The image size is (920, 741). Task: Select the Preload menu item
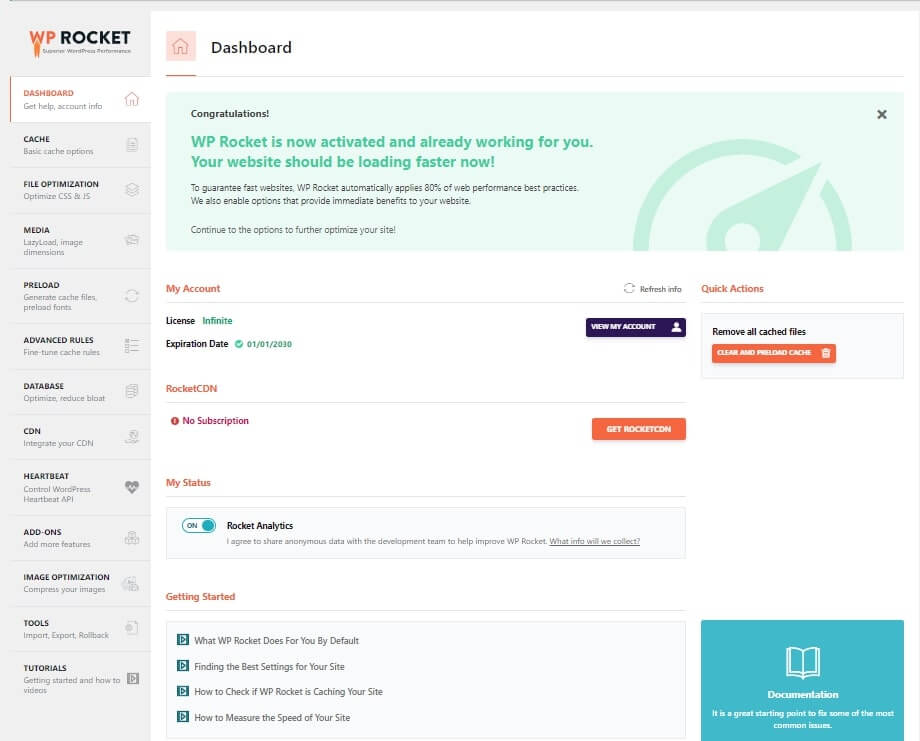click(80, 296)
